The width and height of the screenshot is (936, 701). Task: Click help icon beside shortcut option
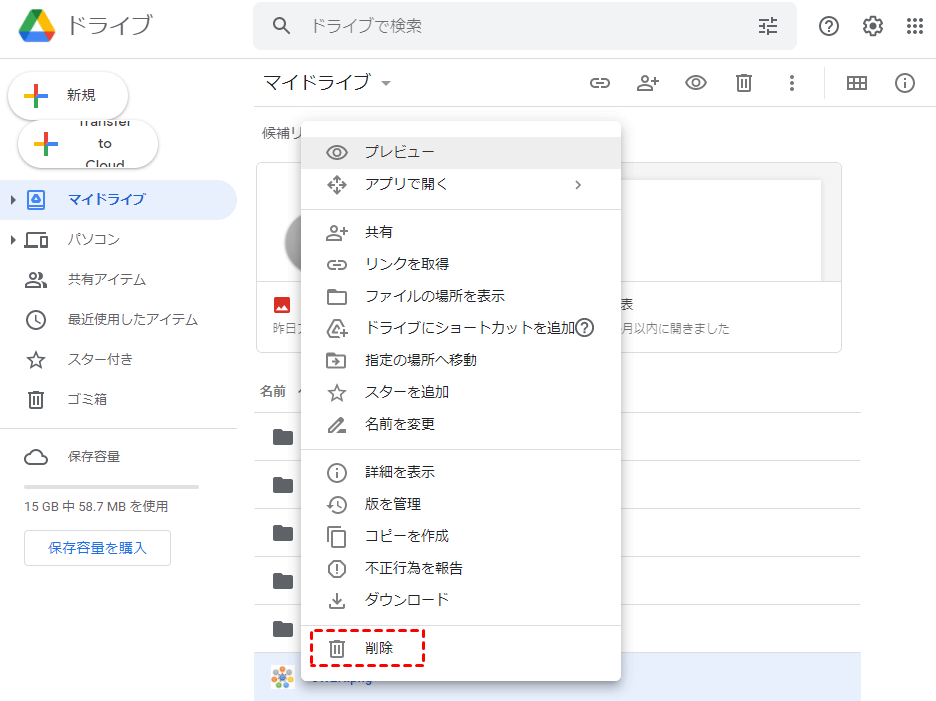tap(584, 328)
